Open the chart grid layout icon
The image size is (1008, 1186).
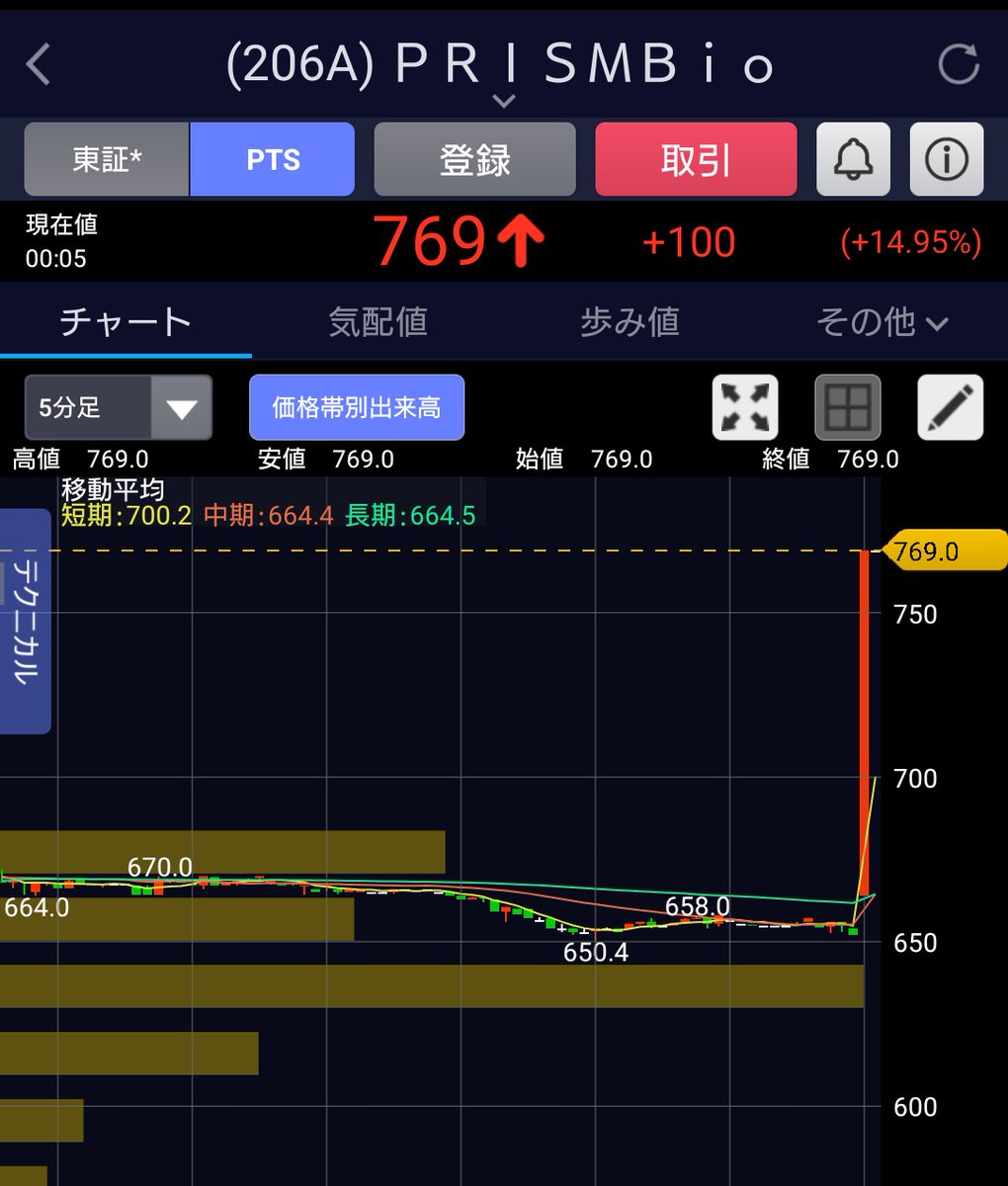click(847, 407)
